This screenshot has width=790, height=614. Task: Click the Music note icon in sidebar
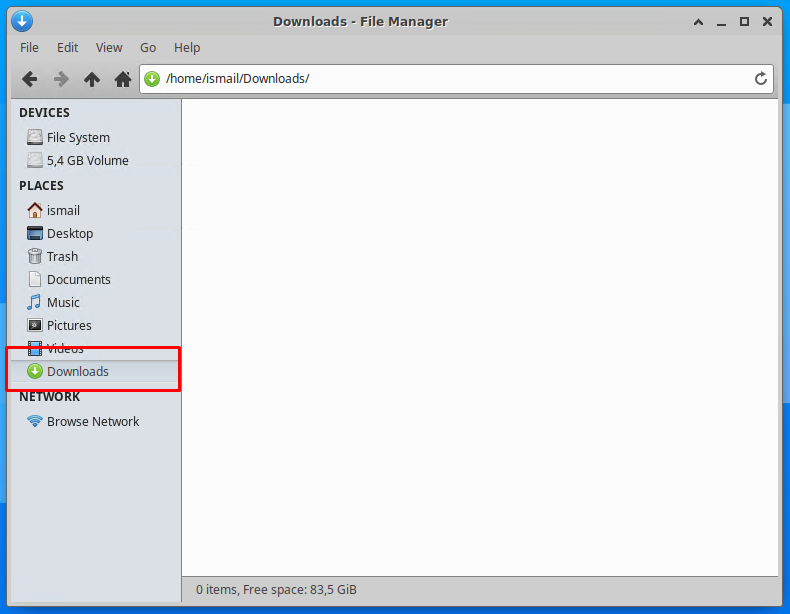pos(35,302)
